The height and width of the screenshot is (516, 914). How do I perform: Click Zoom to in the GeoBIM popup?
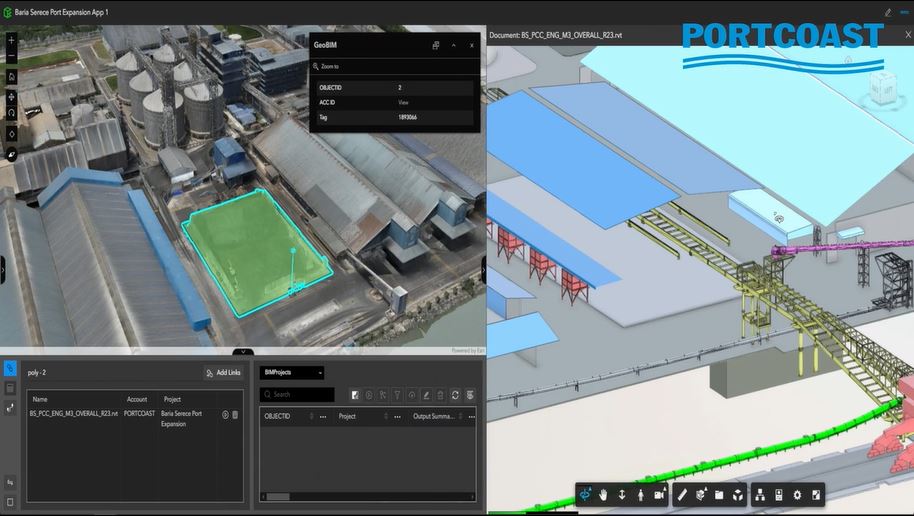(x=326, y=66)
